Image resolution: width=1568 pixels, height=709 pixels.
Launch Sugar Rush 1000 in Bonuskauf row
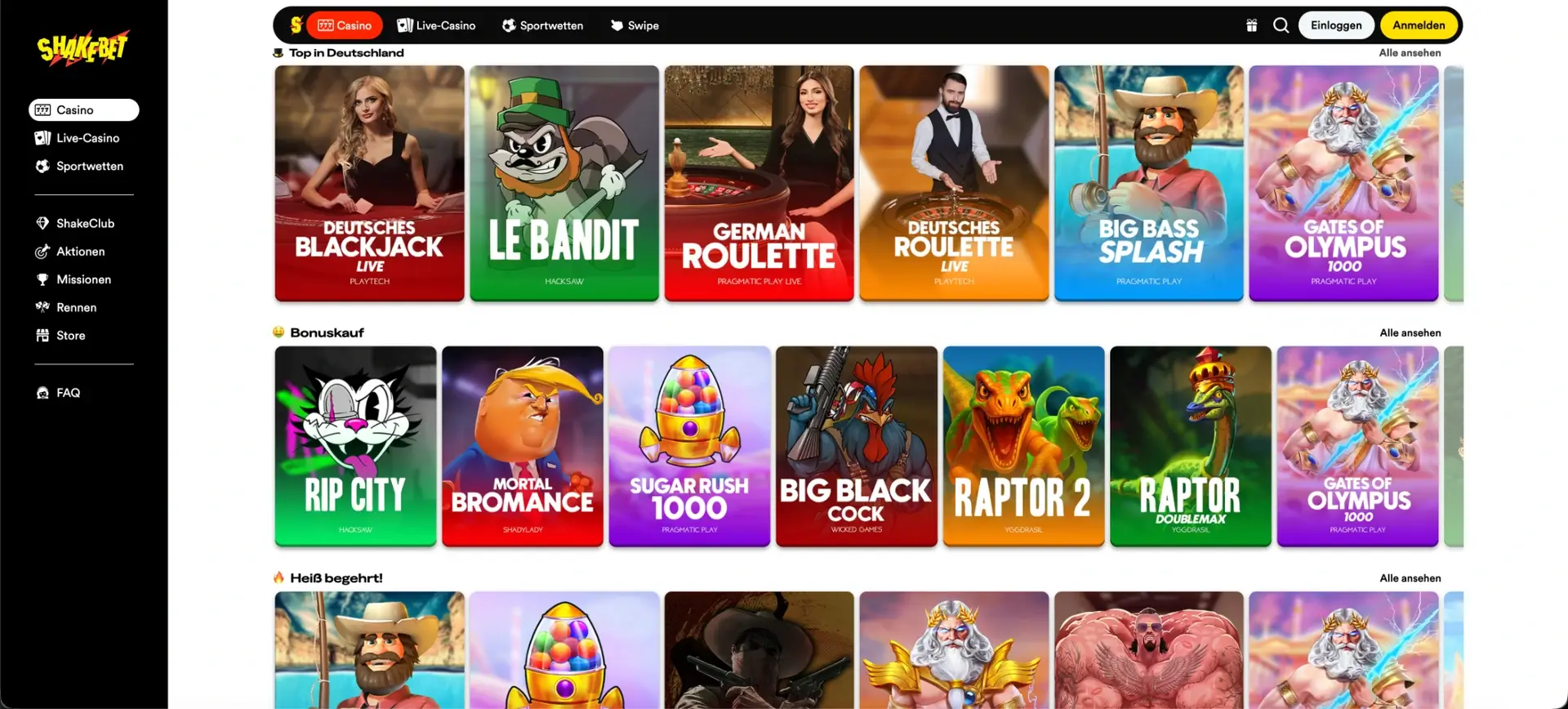(689, 446)
